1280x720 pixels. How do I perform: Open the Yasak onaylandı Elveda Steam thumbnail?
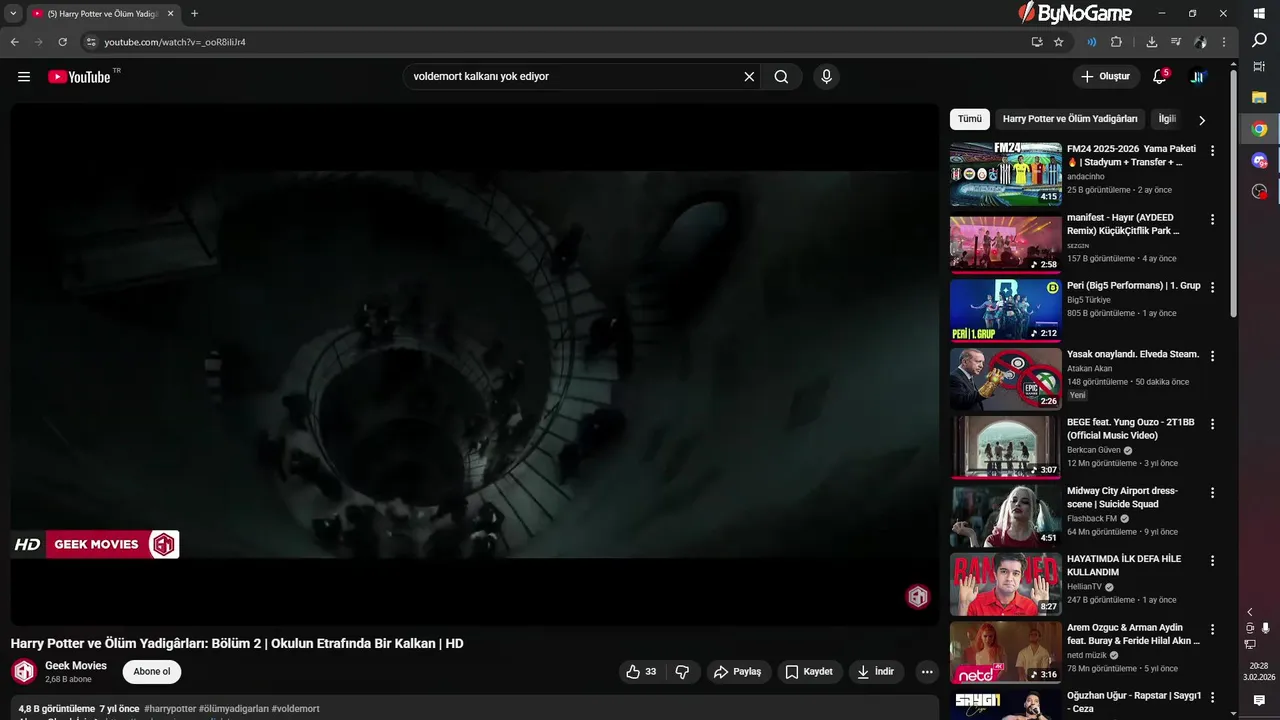click(1005, 379)
